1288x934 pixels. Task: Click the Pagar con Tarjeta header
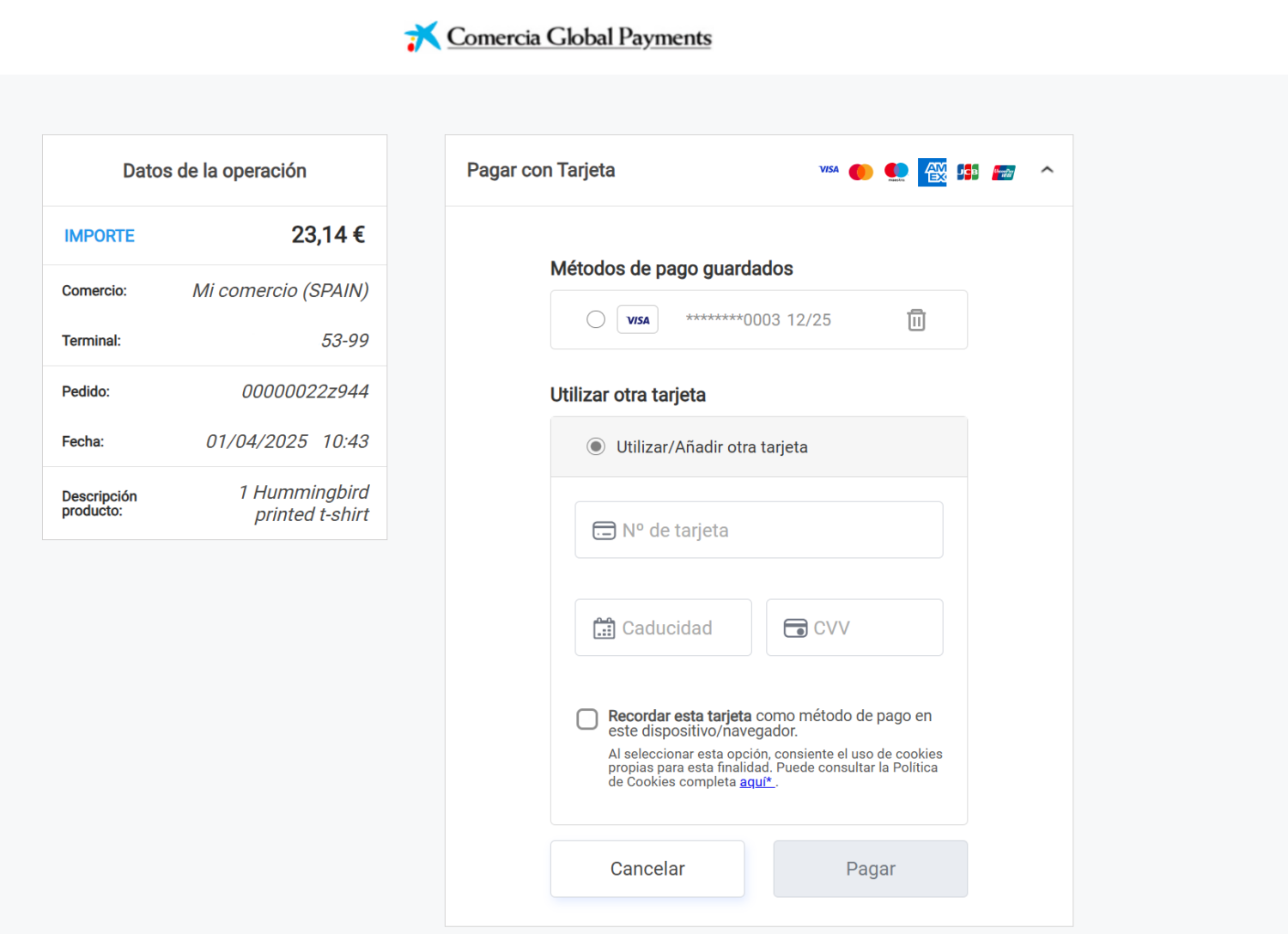(541, 170)
